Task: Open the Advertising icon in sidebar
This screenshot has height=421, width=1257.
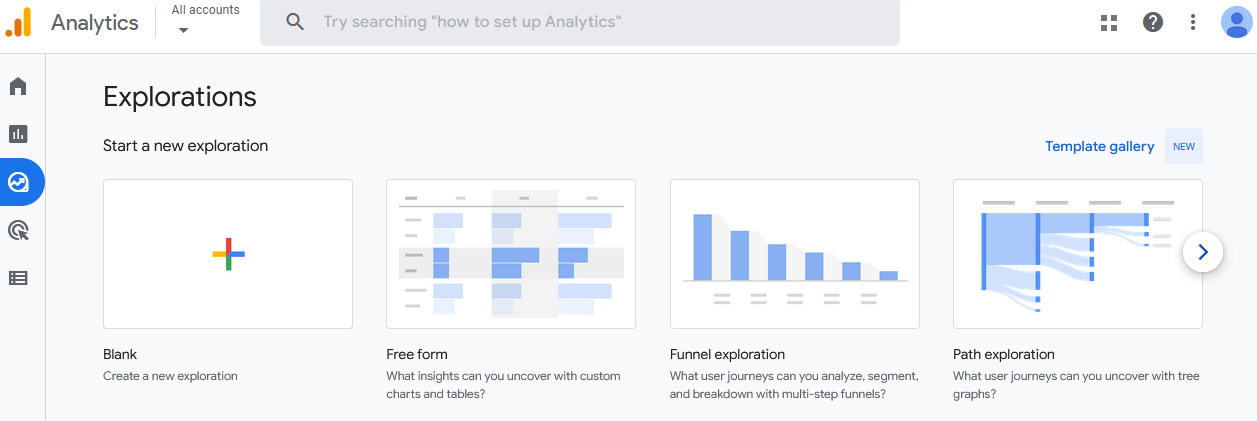Action: [x=18, y=230]
